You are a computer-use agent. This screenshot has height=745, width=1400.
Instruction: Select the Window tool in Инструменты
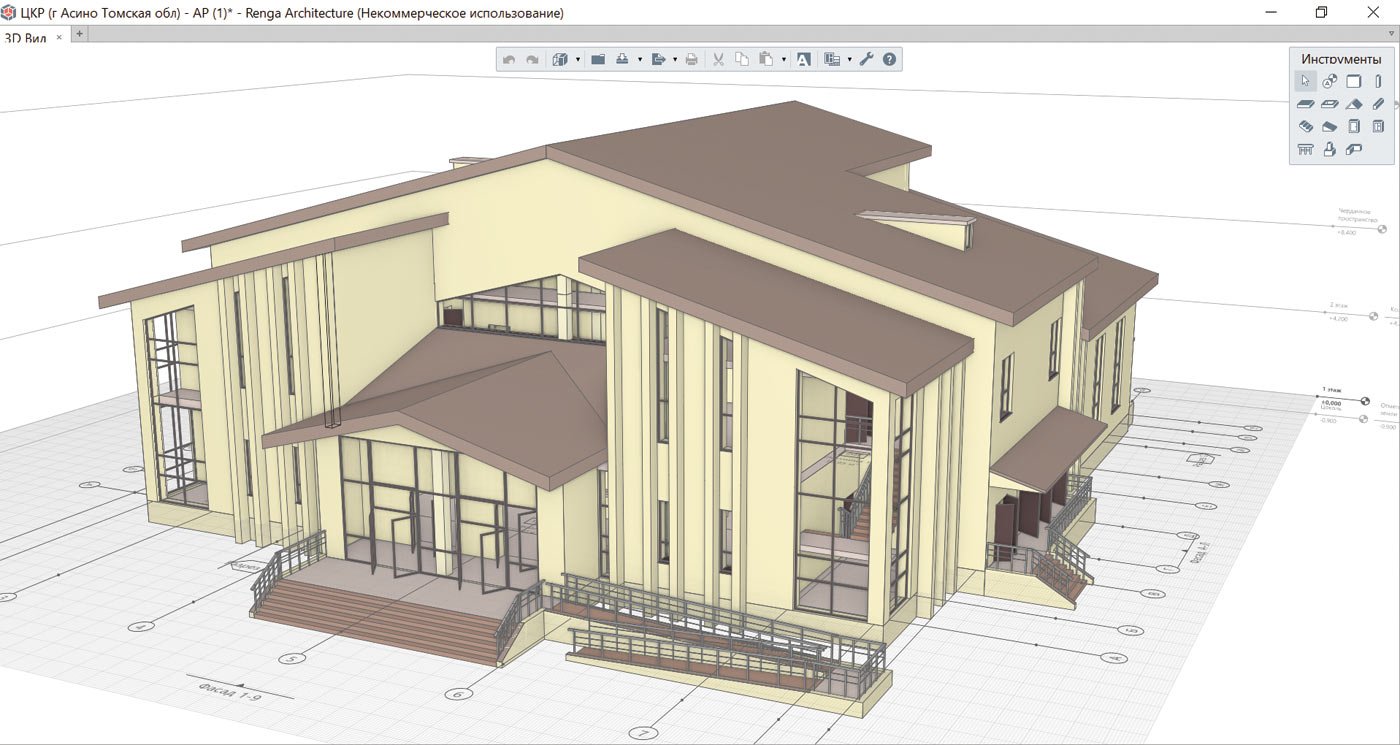click(x=1378, y=127)
